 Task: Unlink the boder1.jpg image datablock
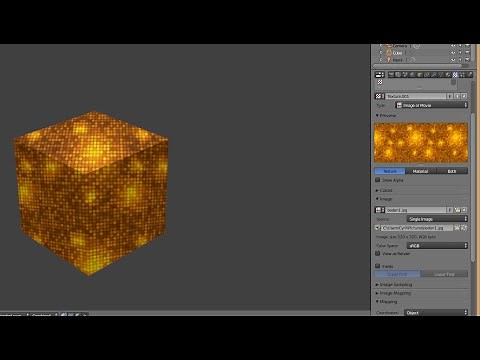coord(464,210)
